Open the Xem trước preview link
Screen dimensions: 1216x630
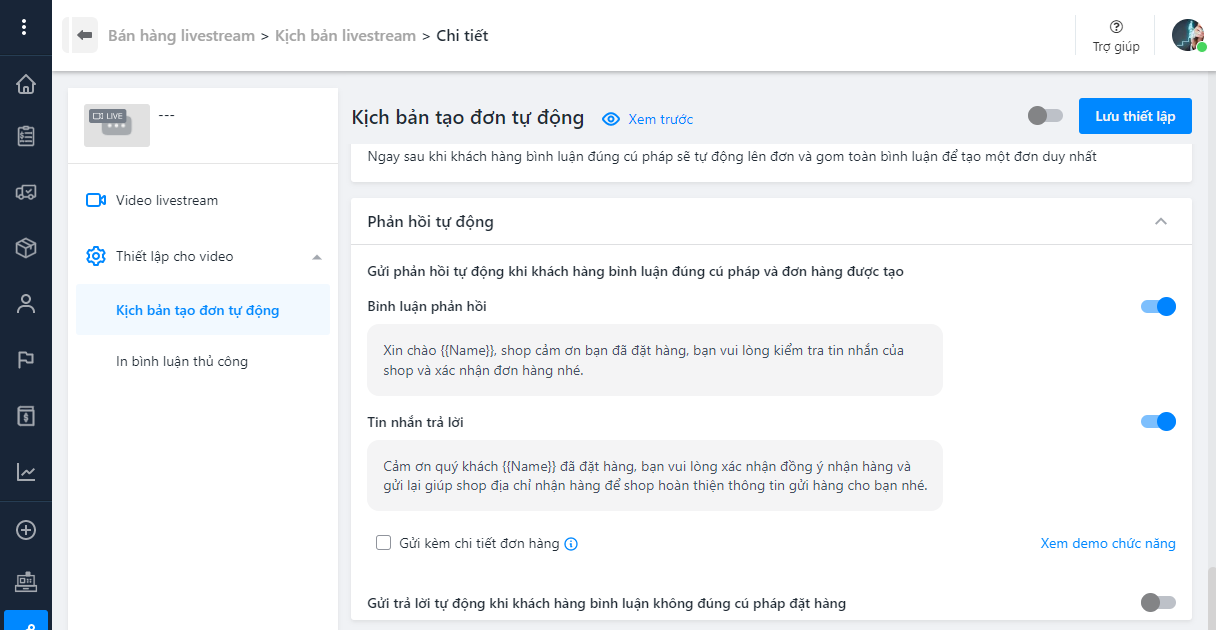click(x=660, y=119)
